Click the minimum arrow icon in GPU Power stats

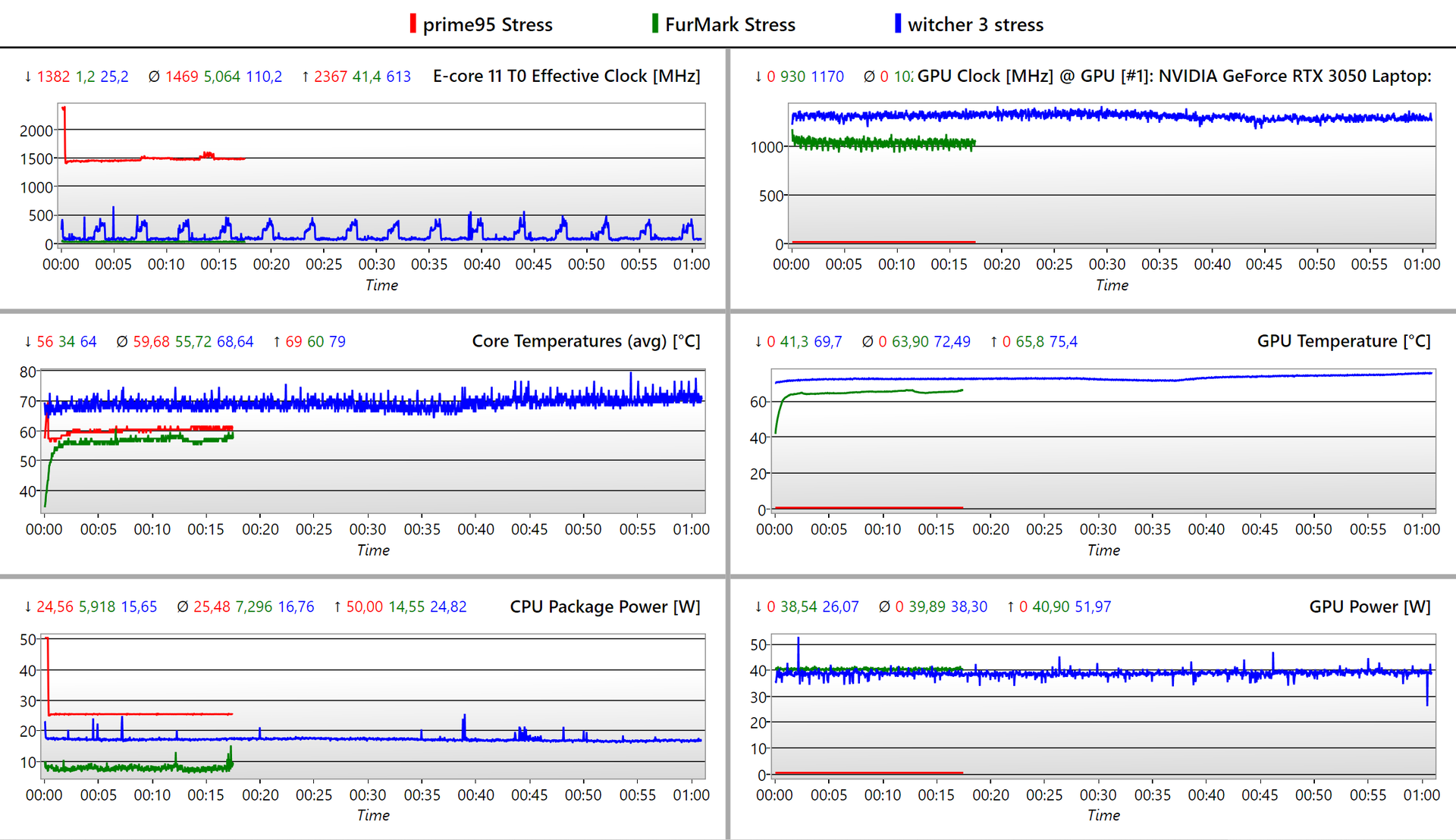click(x=758, y=607)
